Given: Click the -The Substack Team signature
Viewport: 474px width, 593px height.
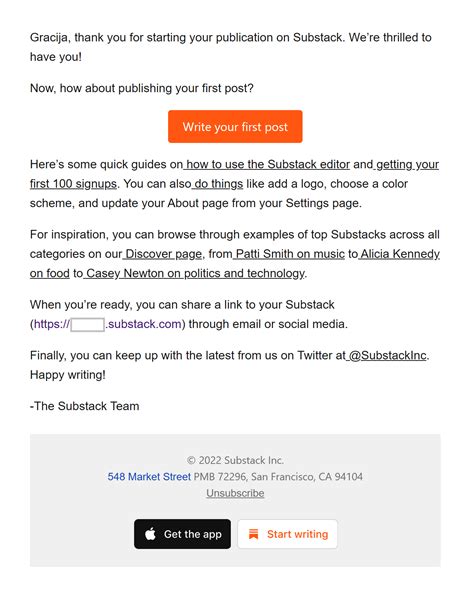Looking at the screenshot, I should pos(84,406).
